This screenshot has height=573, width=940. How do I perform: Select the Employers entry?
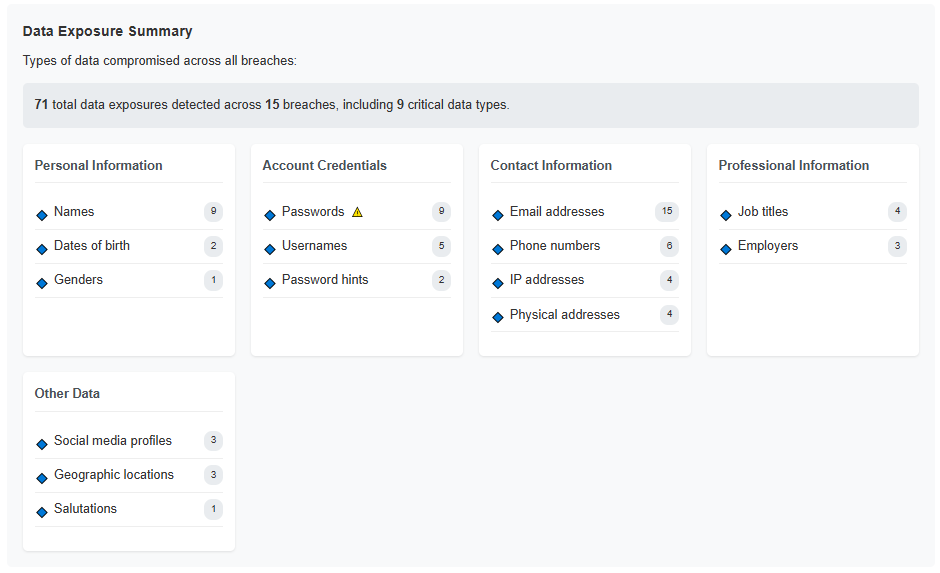click(x=812, y=246)
